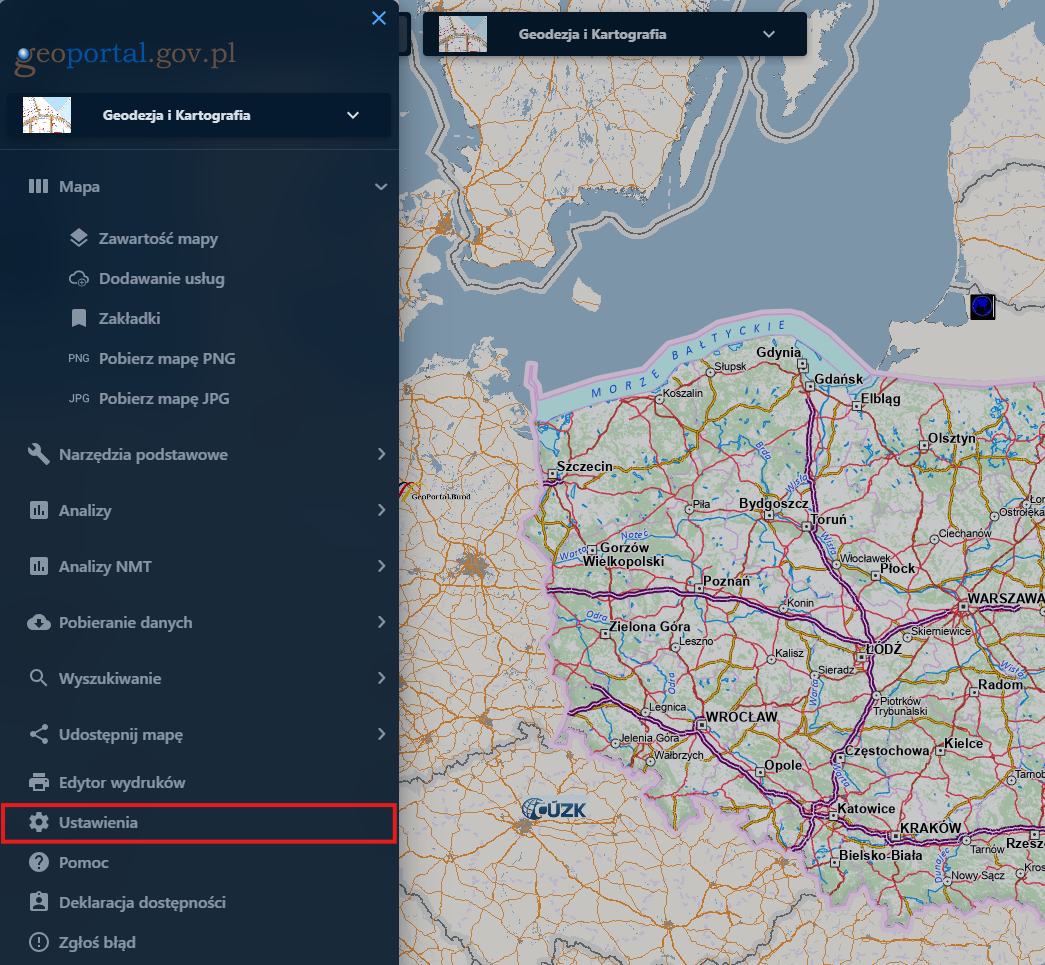Screen dimensions: 1045x965
Task: Click the PNG icon to download map
Action: tap(79, 359)
